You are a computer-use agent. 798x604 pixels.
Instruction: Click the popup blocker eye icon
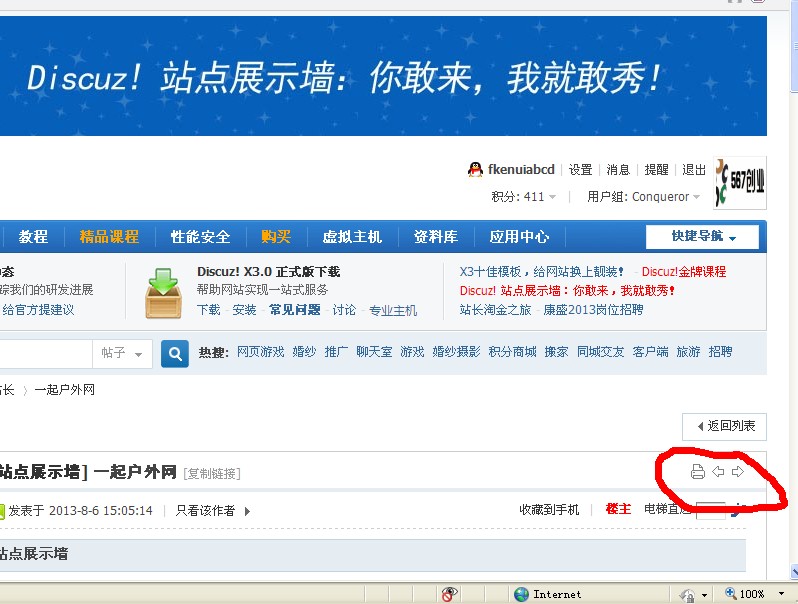(449, 594)
